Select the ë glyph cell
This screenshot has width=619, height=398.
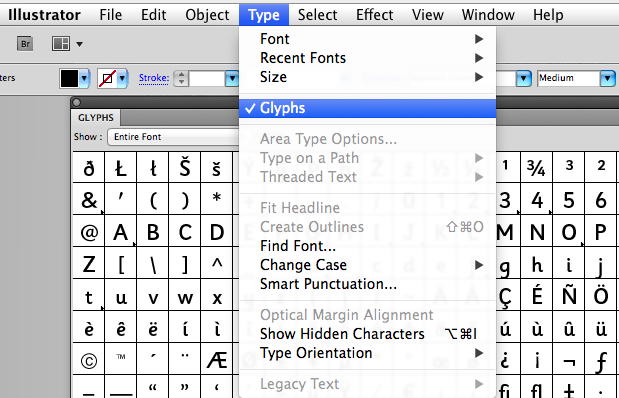(153, 327)
